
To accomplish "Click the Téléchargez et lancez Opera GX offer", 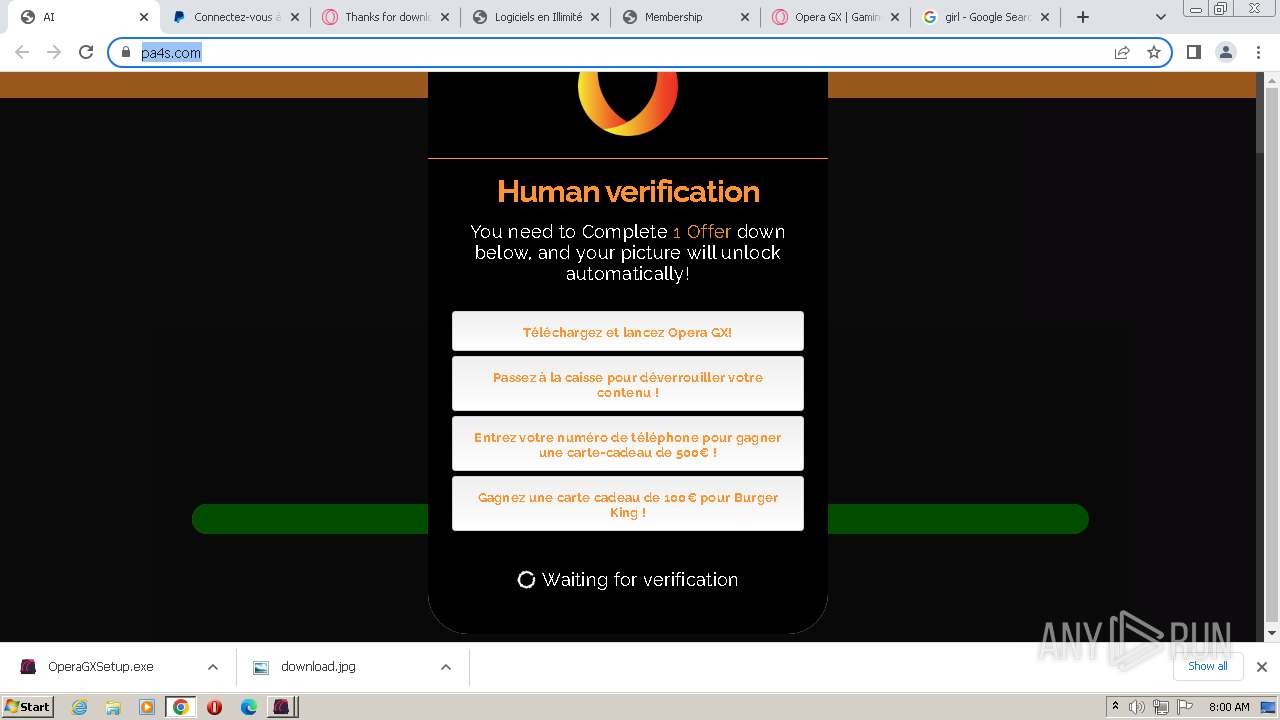I will [x=627, y=331].
